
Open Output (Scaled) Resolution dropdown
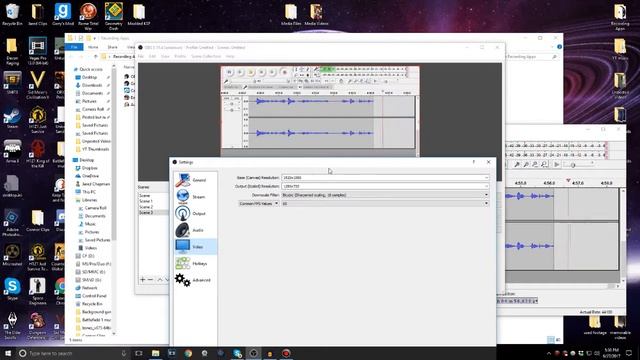(385, 186)
